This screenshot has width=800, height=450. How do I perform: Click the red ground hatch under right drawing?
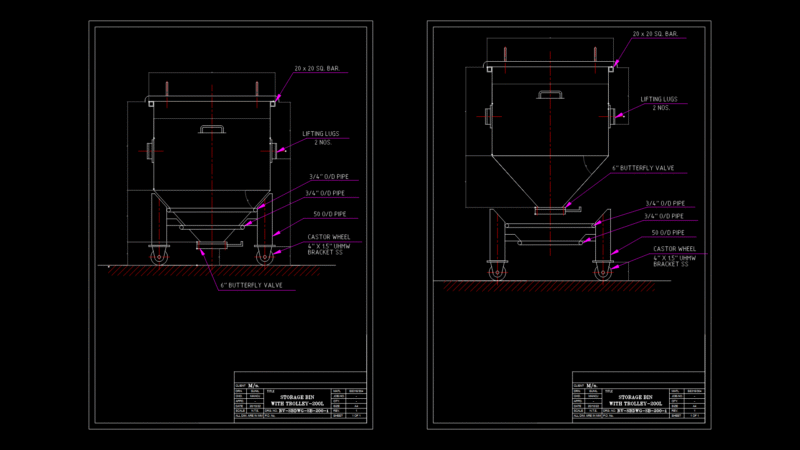point(549,286)
